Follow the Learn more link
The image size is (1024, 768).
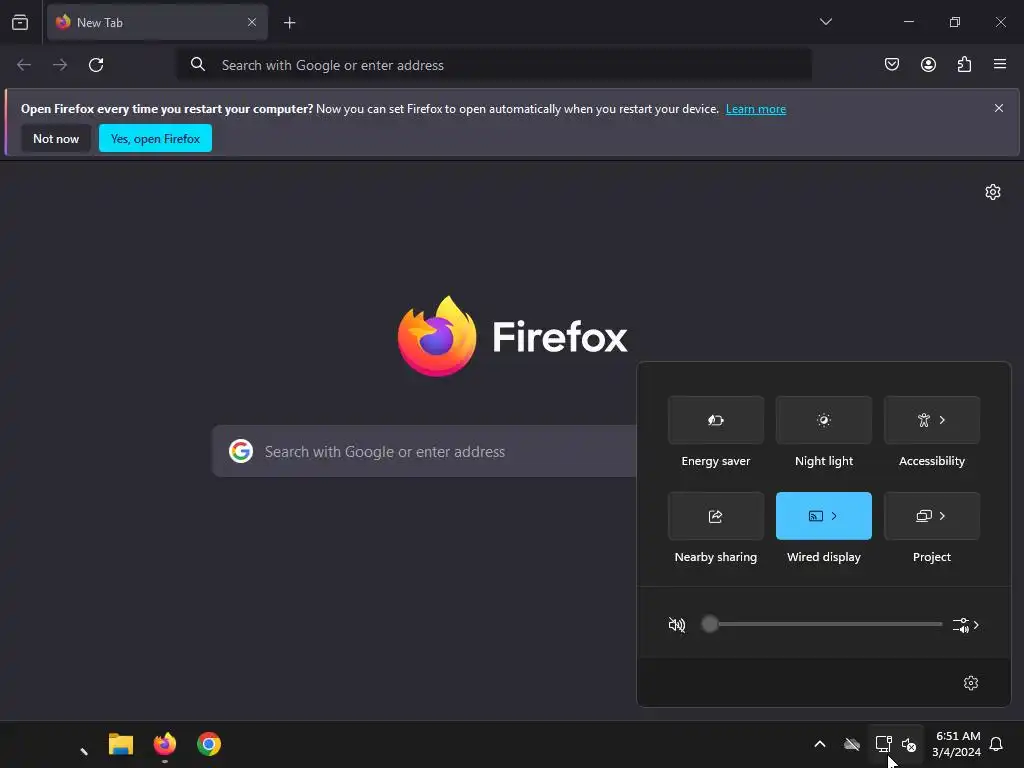(x=756, y=109)
